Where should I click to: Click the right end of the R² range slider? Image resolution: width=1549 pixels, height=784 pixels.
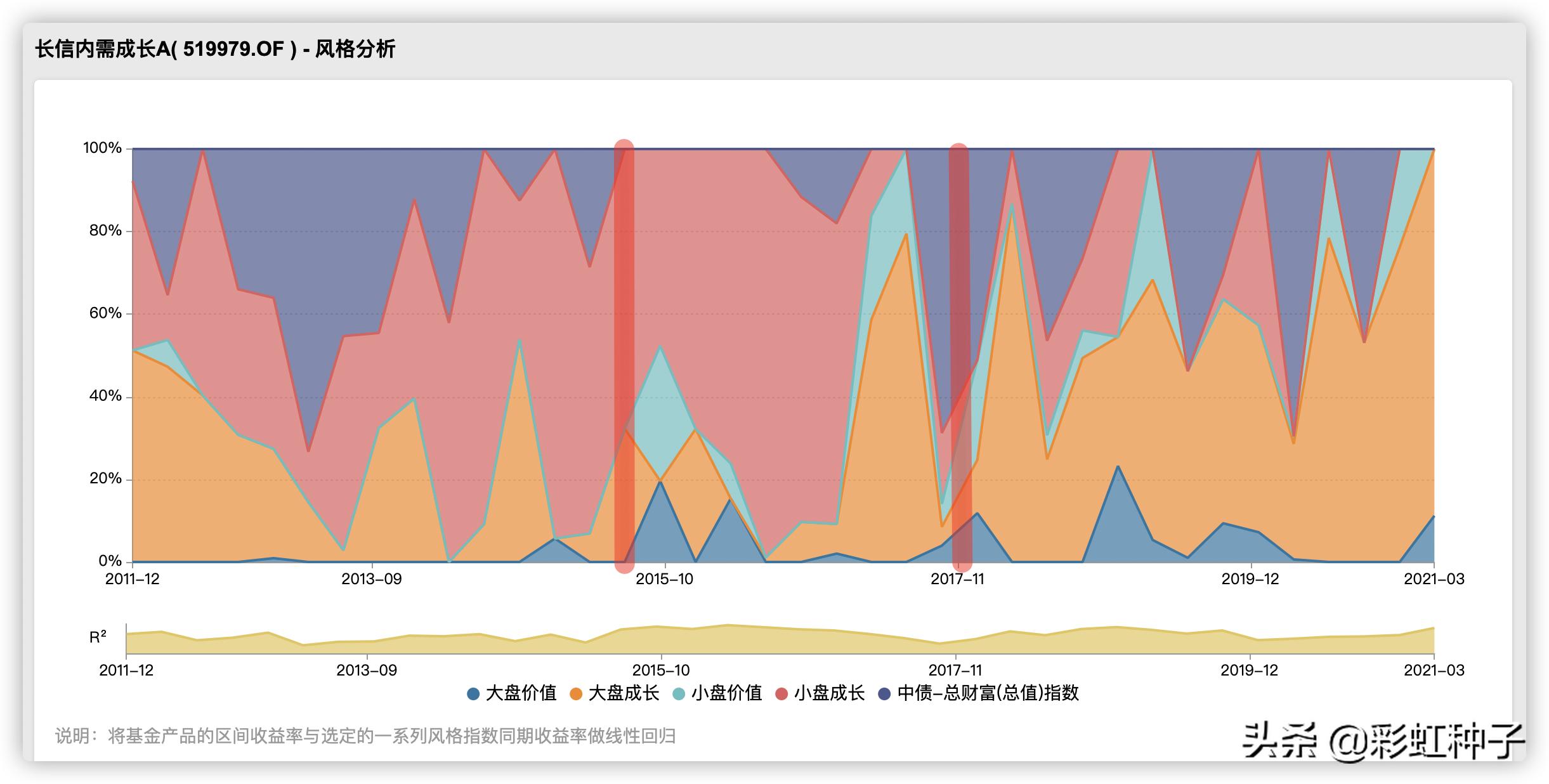pyautogui.click(x=1434, y=639)
